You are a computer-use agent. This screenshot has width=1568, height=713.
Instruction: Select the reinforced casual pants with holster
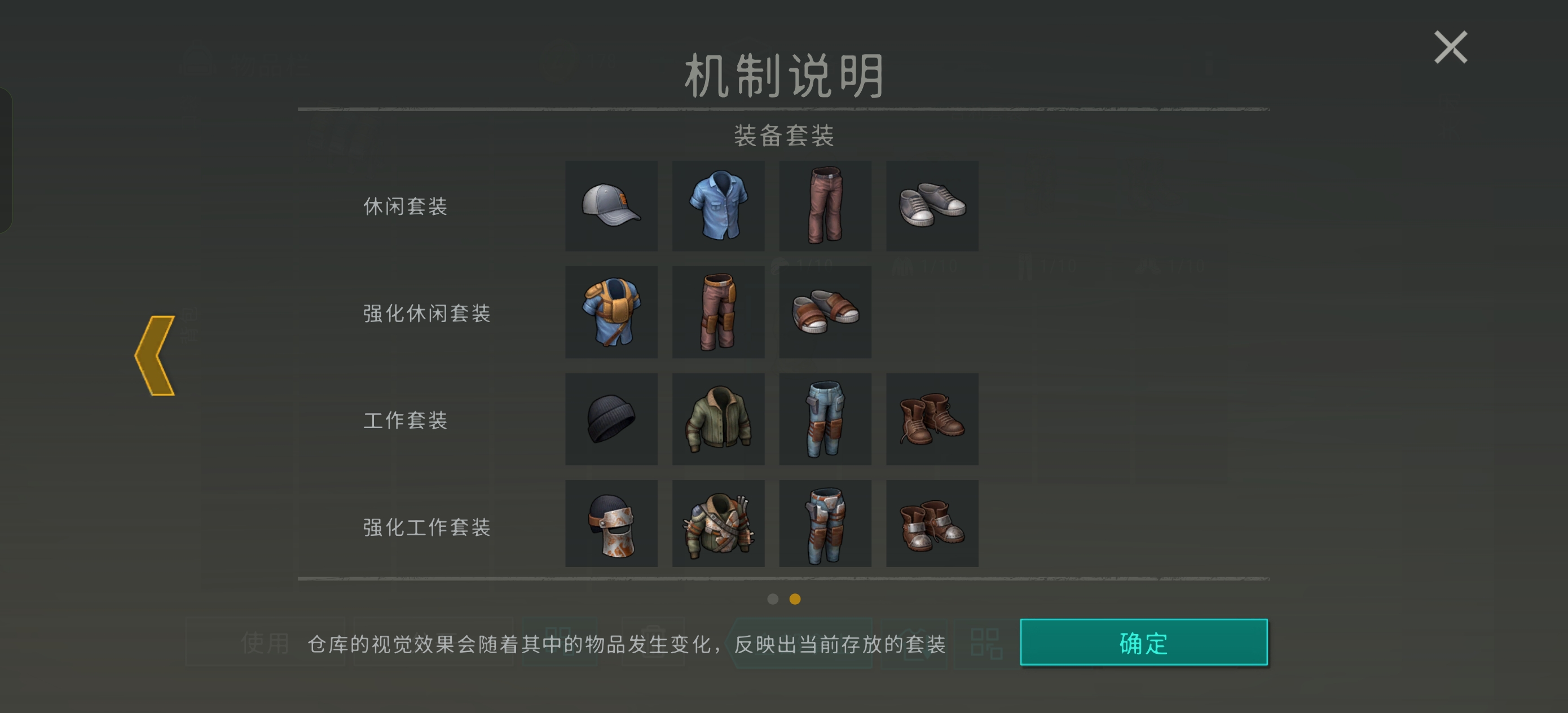718,312
